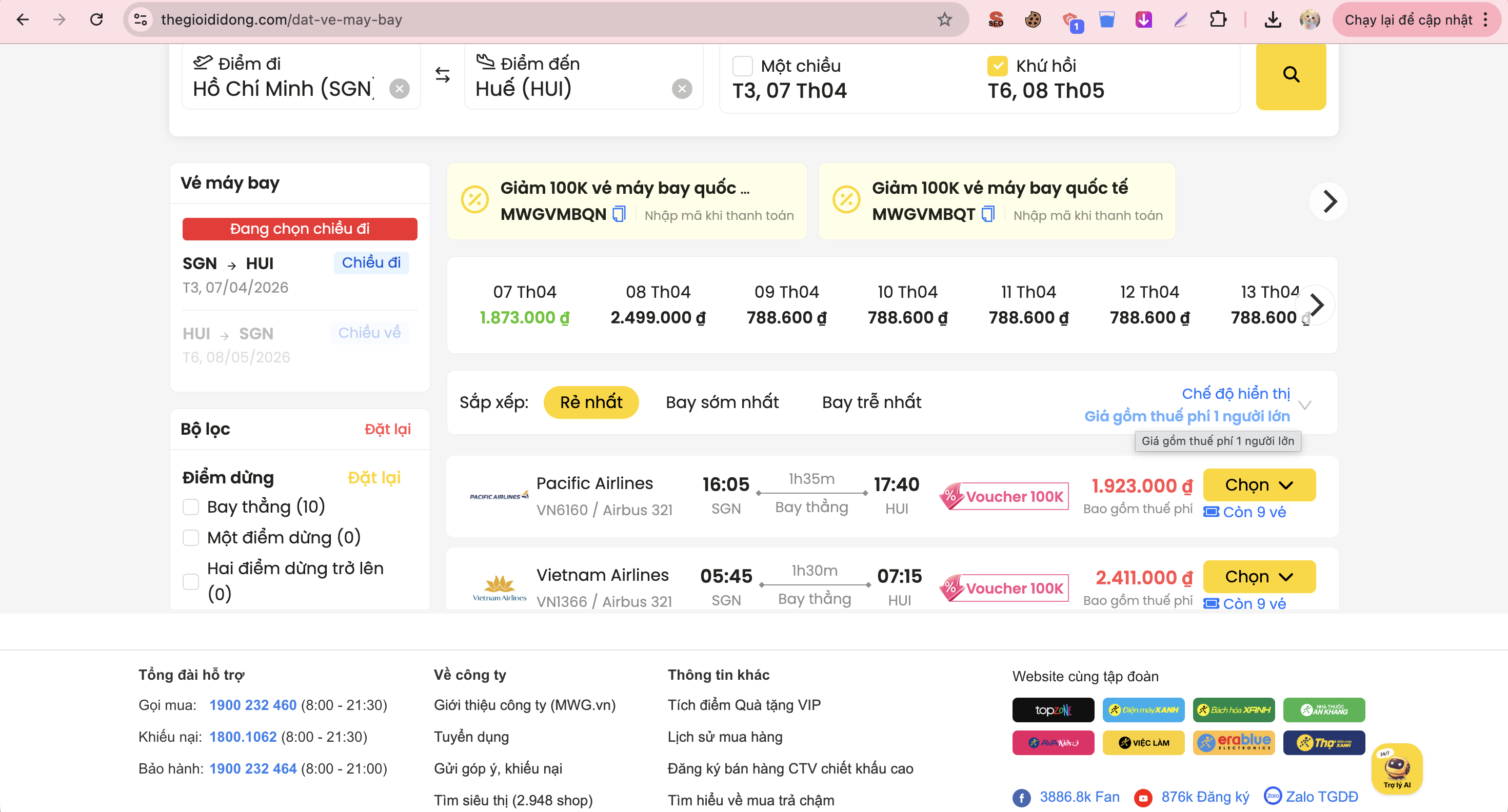Swap departure and destination with arrows icon
This screenshot has height=812, width=1508.
(443, 75)
